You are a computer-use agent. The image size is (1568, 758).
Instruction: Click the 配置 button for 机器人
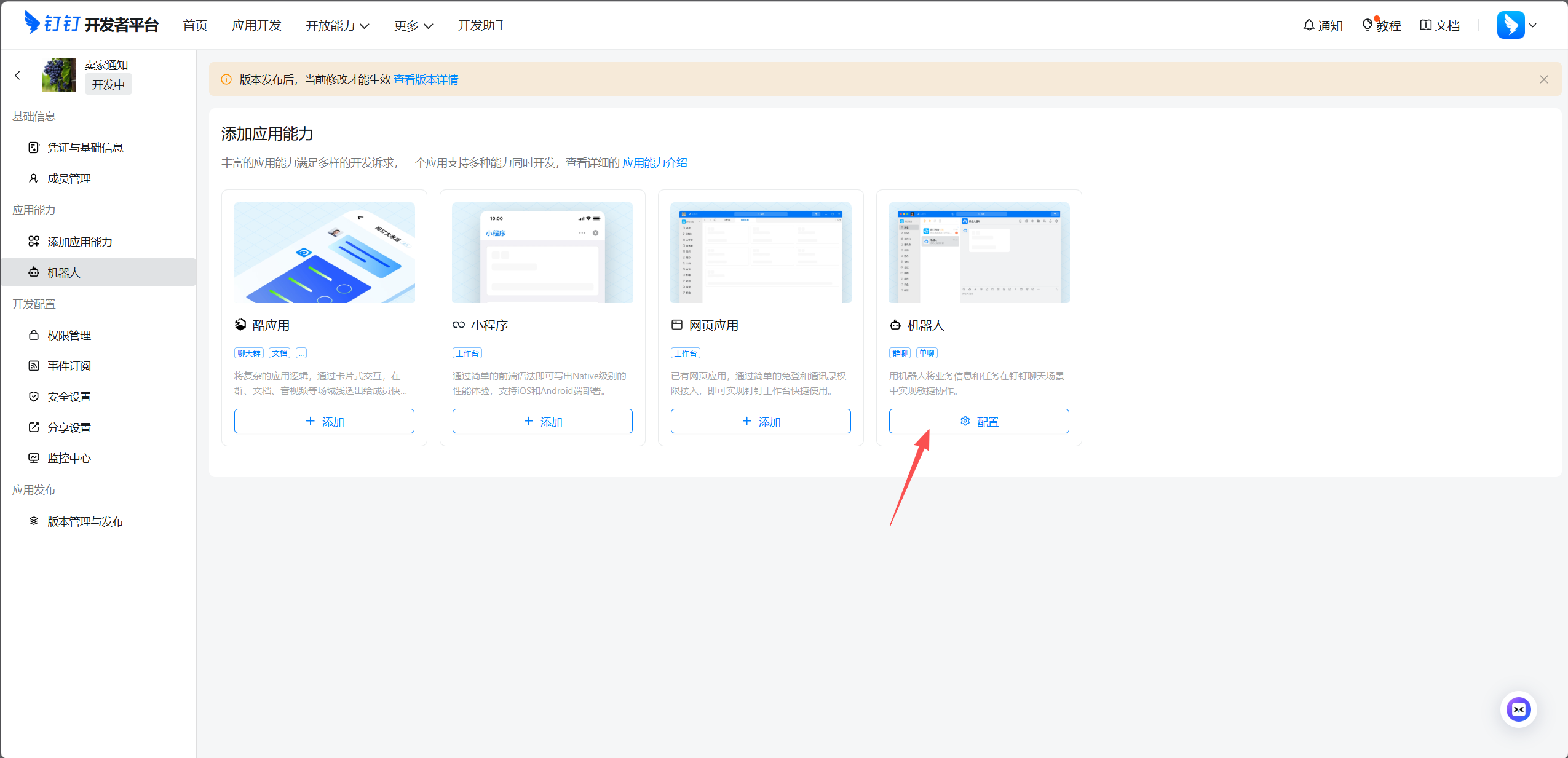click(978, 421)
